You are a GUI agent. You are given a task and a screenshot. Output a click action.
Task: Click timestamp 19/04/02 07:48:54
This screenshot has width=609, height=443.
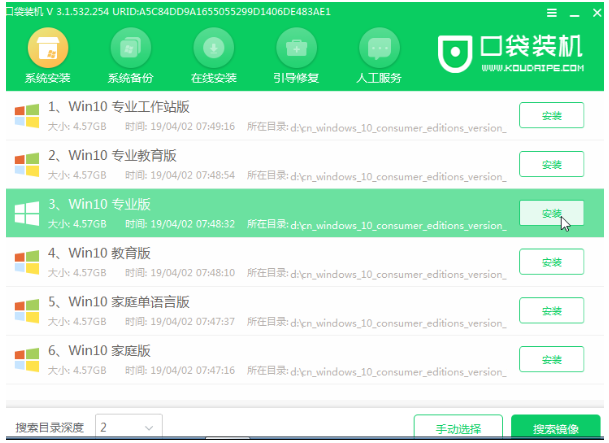pos(193,175)
